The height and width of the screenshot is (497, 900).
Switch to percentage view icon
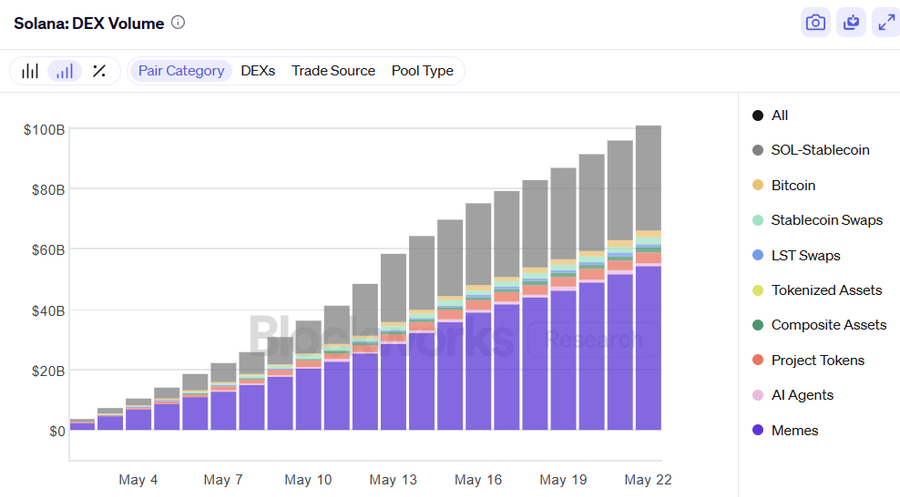pyautogui.click(x=99, y=71)
